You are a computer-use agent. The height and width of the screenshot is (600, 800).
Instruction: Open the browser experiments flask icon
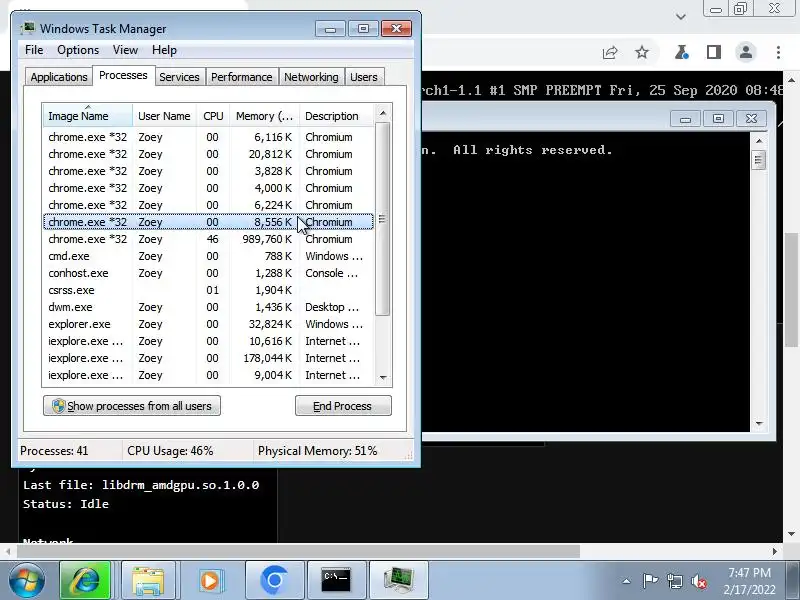(x=682, y=52)
